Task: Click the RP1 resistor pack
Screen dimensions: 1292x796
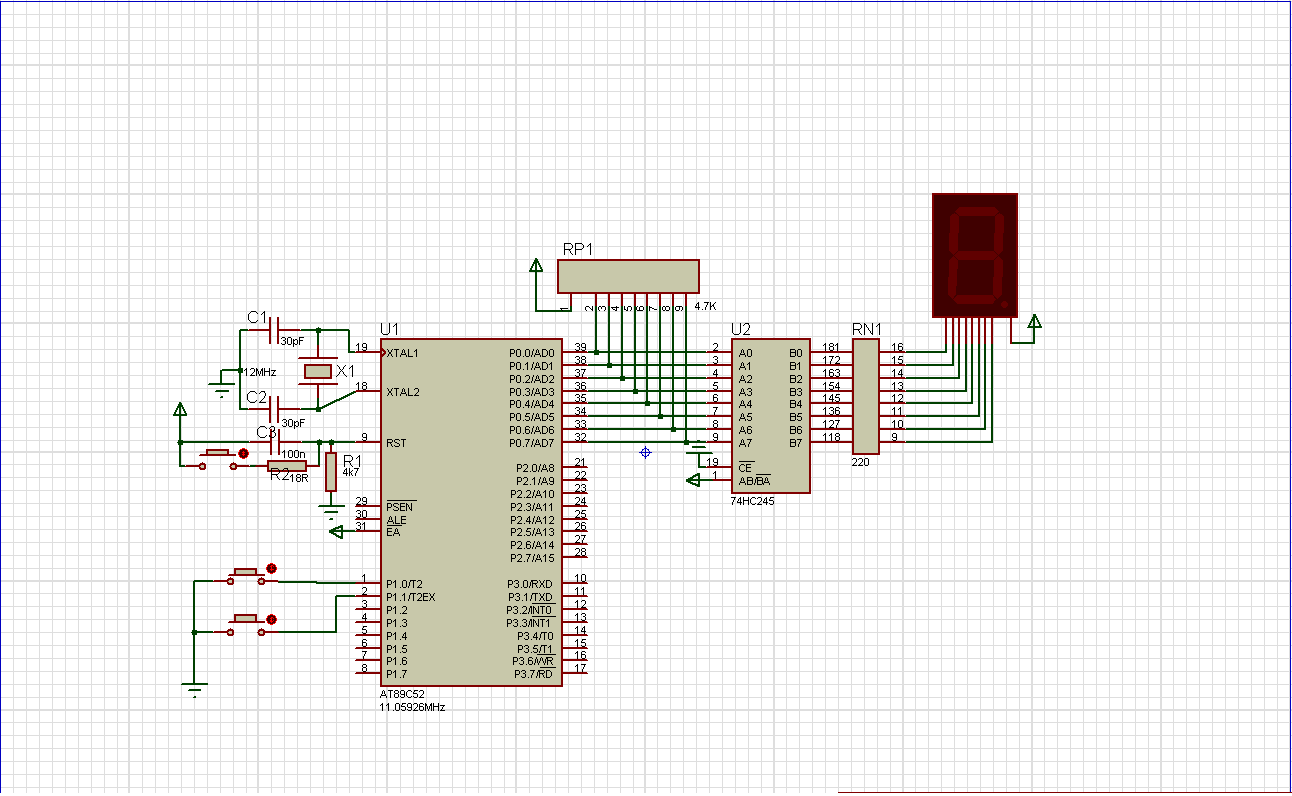Action: point(628,276)
